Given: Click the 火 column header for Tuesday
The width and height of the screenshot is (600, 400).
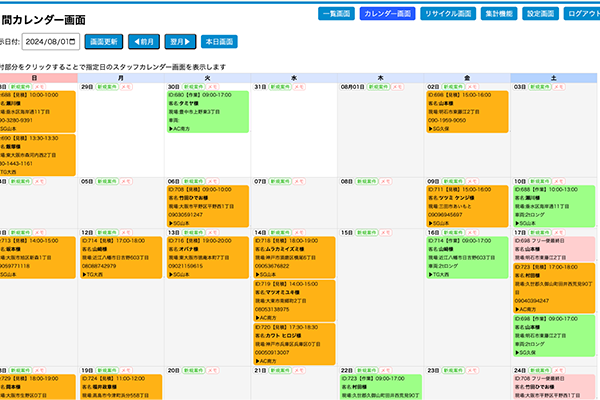Looking at the screenshot, I should (207, 77).
